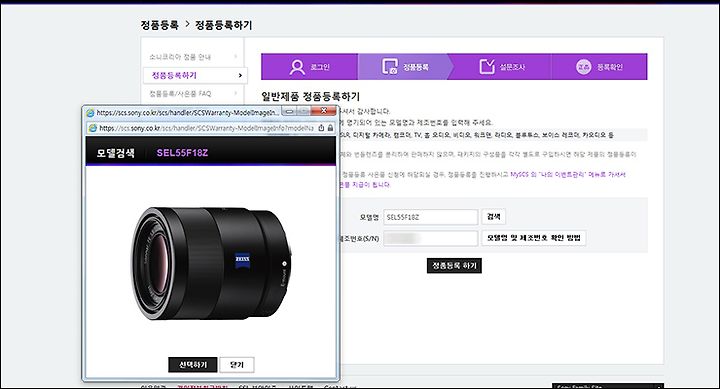
Task: Click the compatibility icon beside the lock
Action: [321, 128]
